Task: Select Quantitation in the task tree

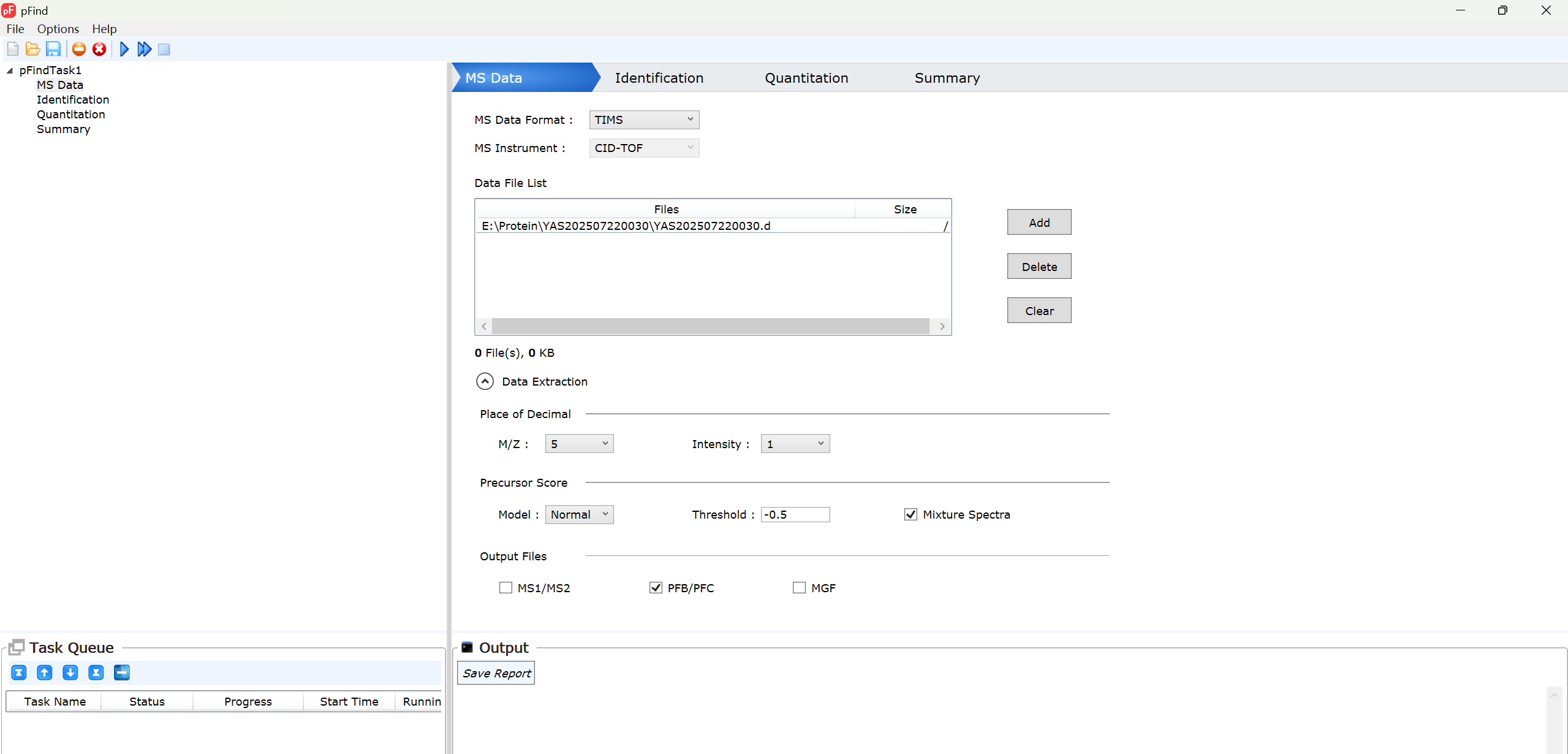Action: click(x=71, y=115)
